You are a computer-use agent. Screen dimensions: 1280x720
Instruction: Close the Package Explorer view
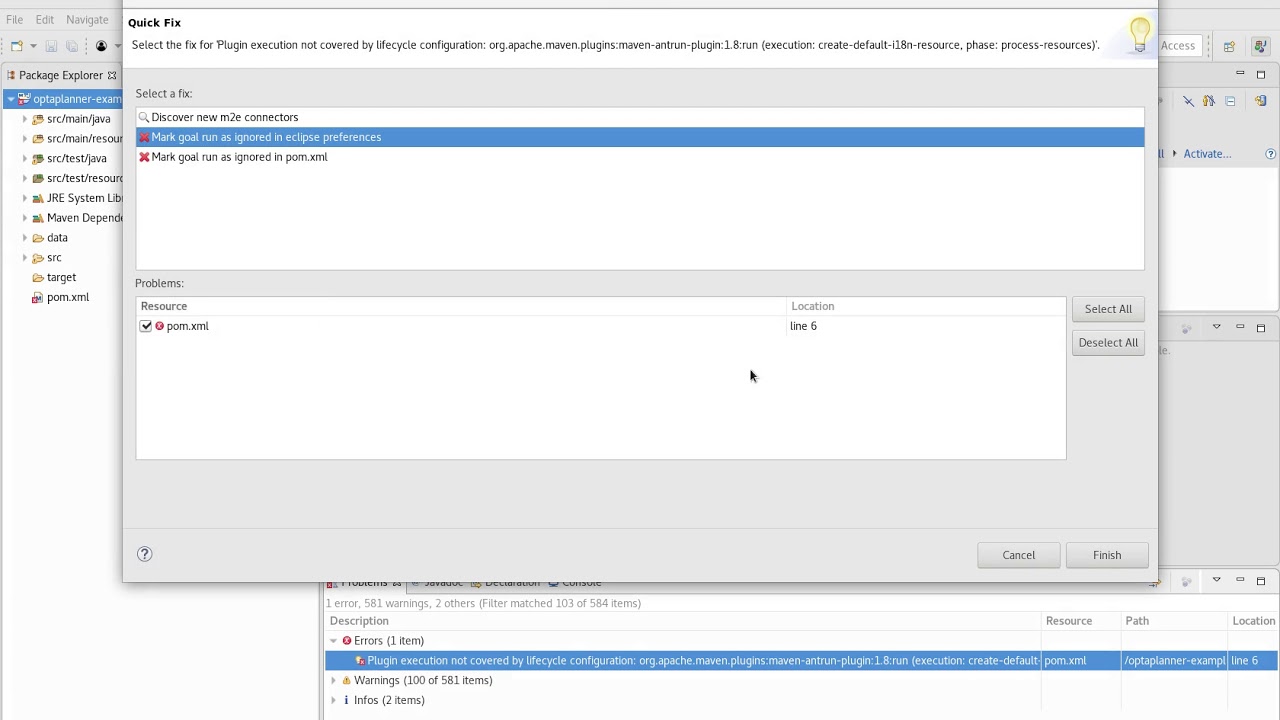(x=112, y=75)
